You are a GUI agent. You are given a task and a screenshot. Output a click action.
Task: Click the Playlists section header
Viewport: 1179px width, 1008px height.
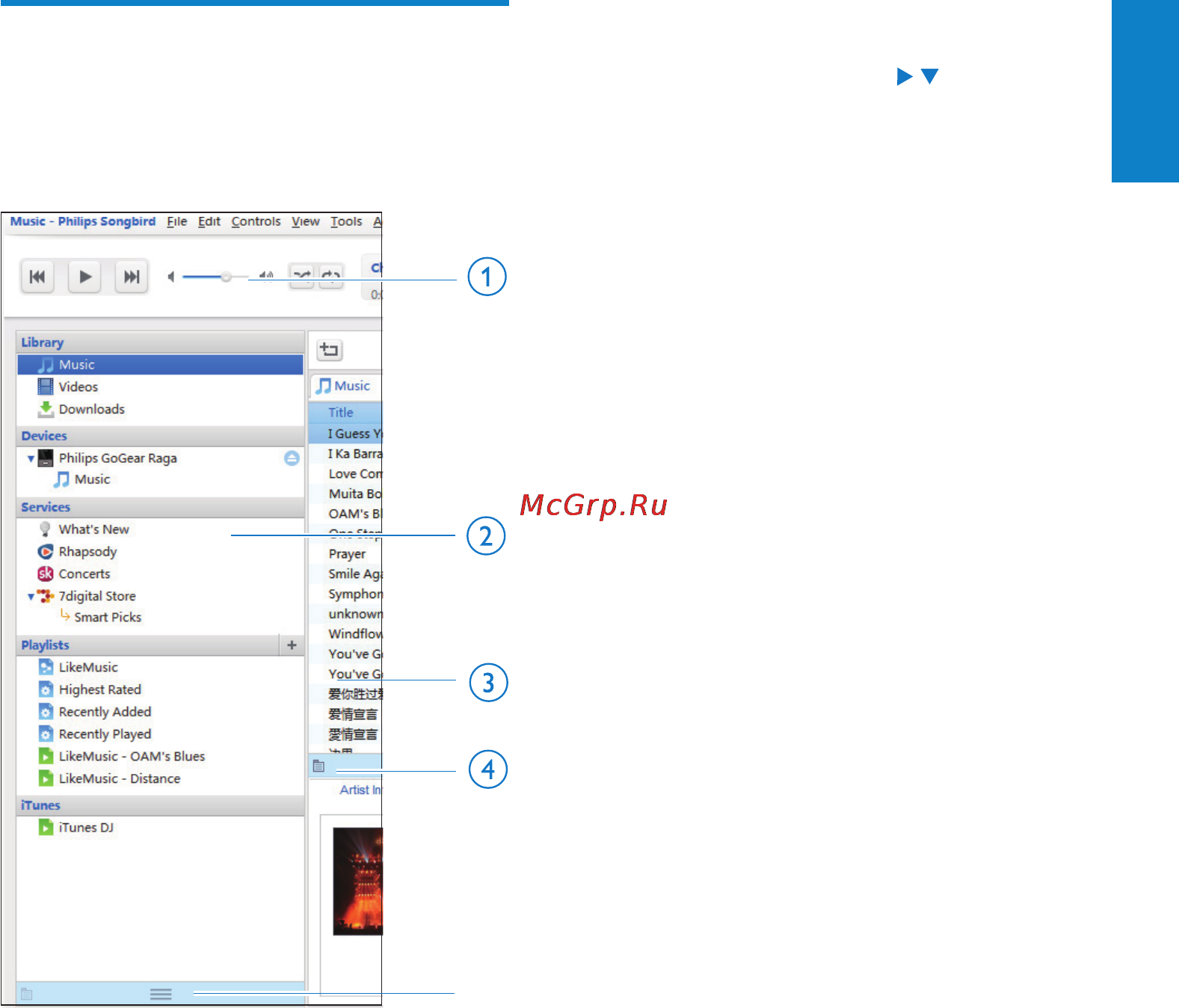point(148,645)
